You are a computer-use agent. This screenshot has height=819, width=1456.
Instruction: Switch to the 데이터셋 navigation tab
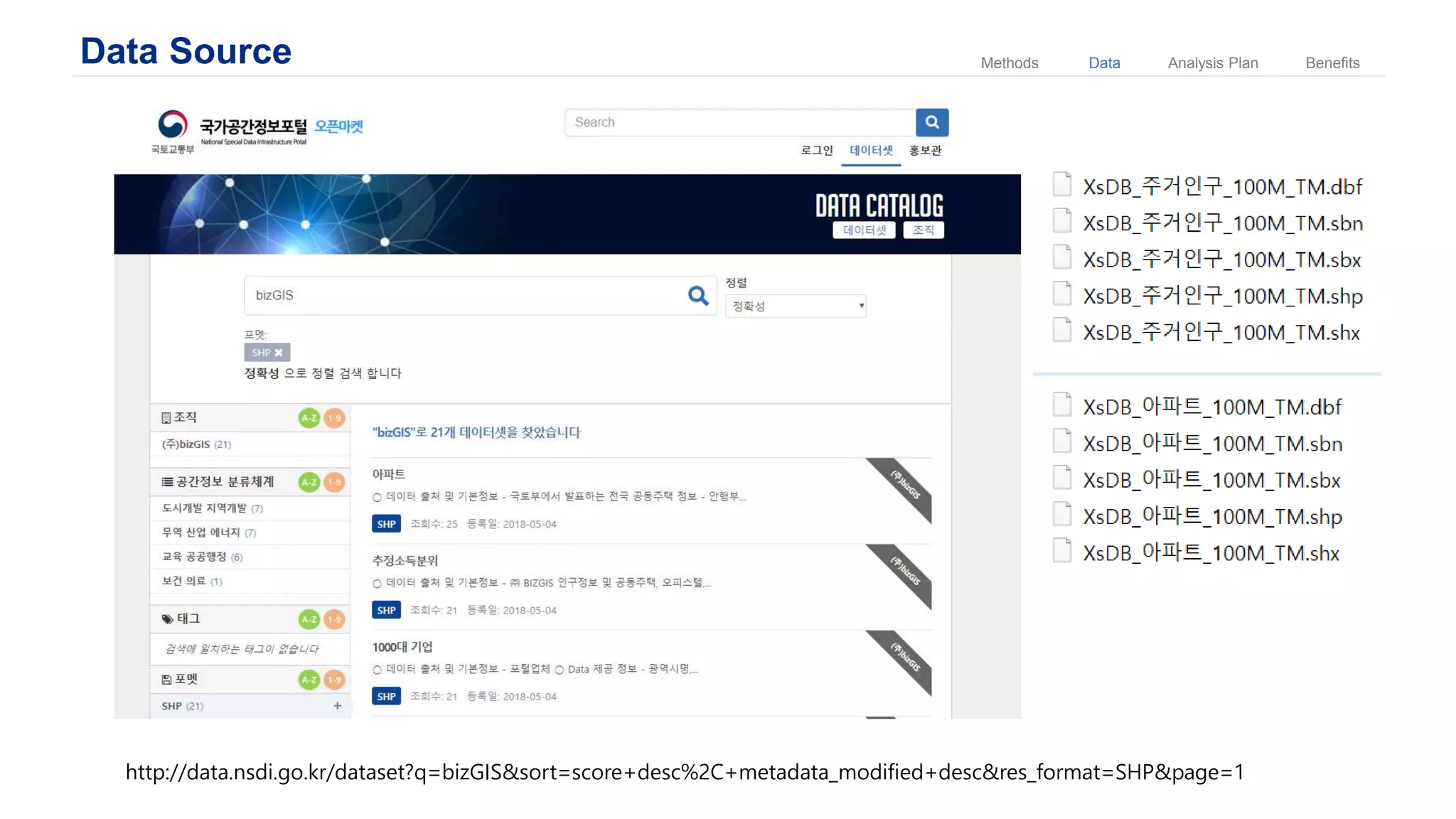pos(870,151)
